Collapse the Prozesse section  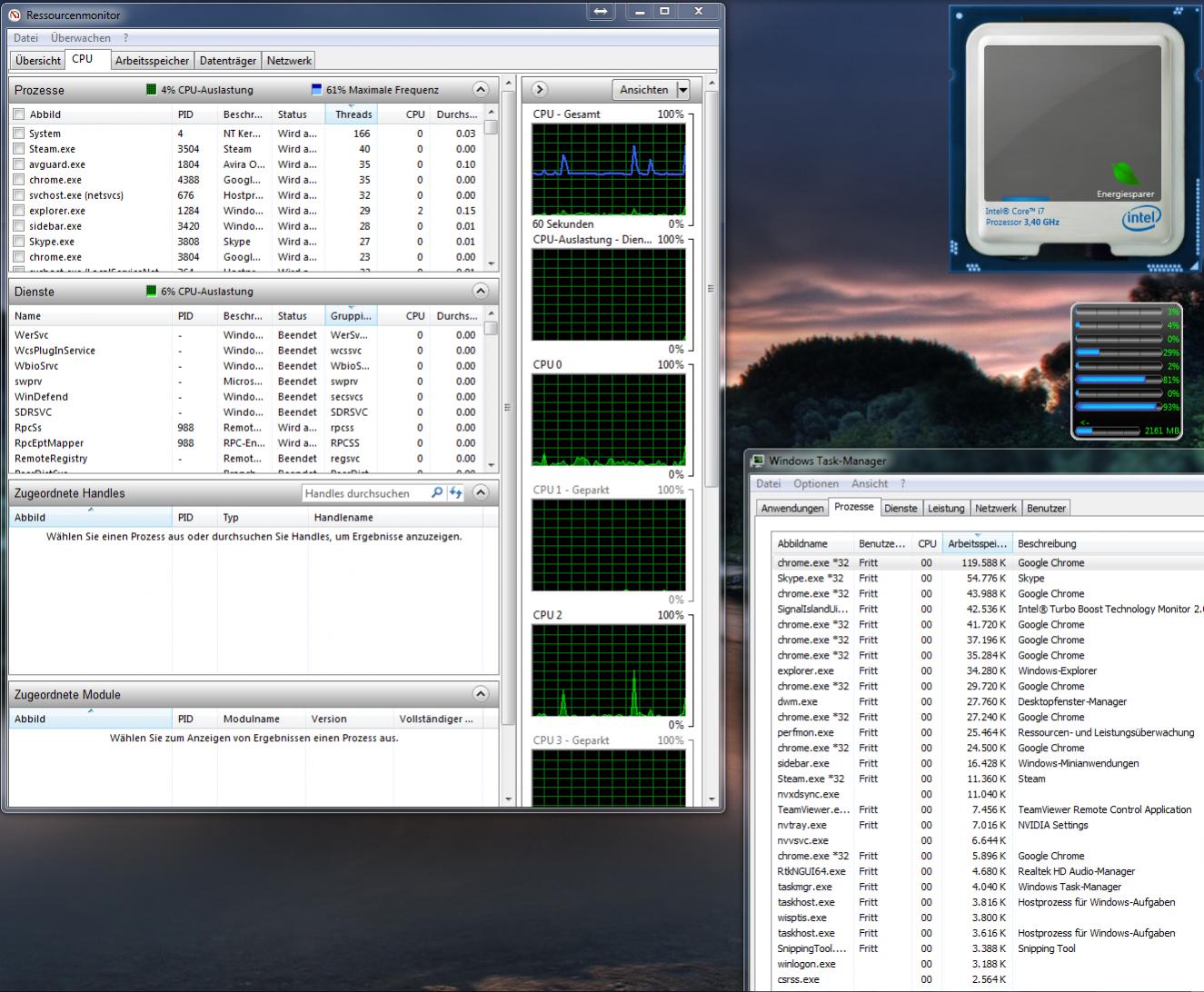click(x=481, y=90)
